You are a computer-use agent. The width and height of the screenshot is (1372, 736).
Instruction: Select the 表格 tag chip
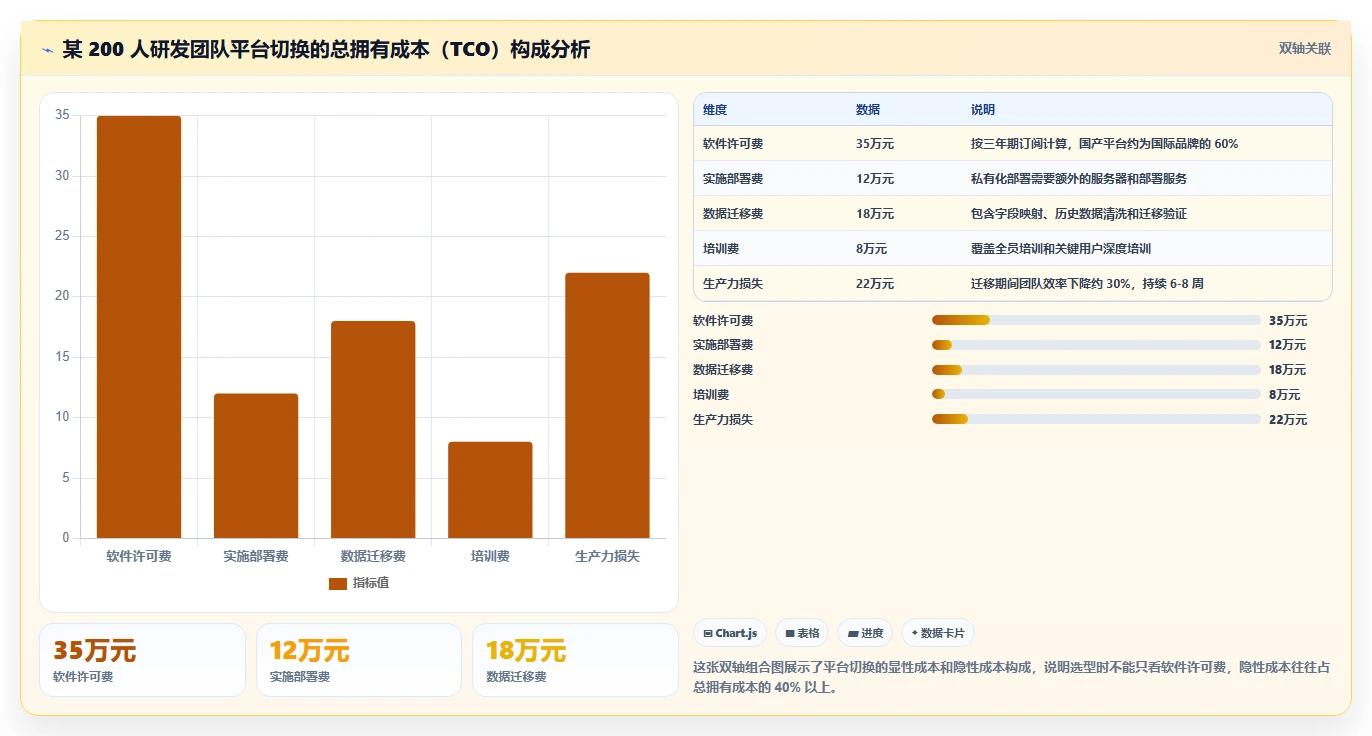[802, 633]
